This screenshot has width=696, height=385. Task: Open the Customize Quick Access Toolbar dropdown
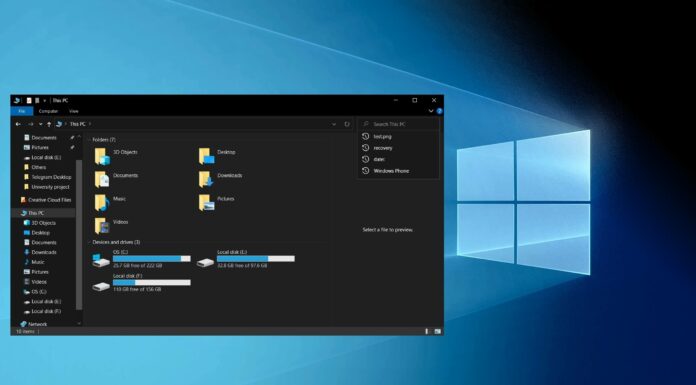point(44,101)
